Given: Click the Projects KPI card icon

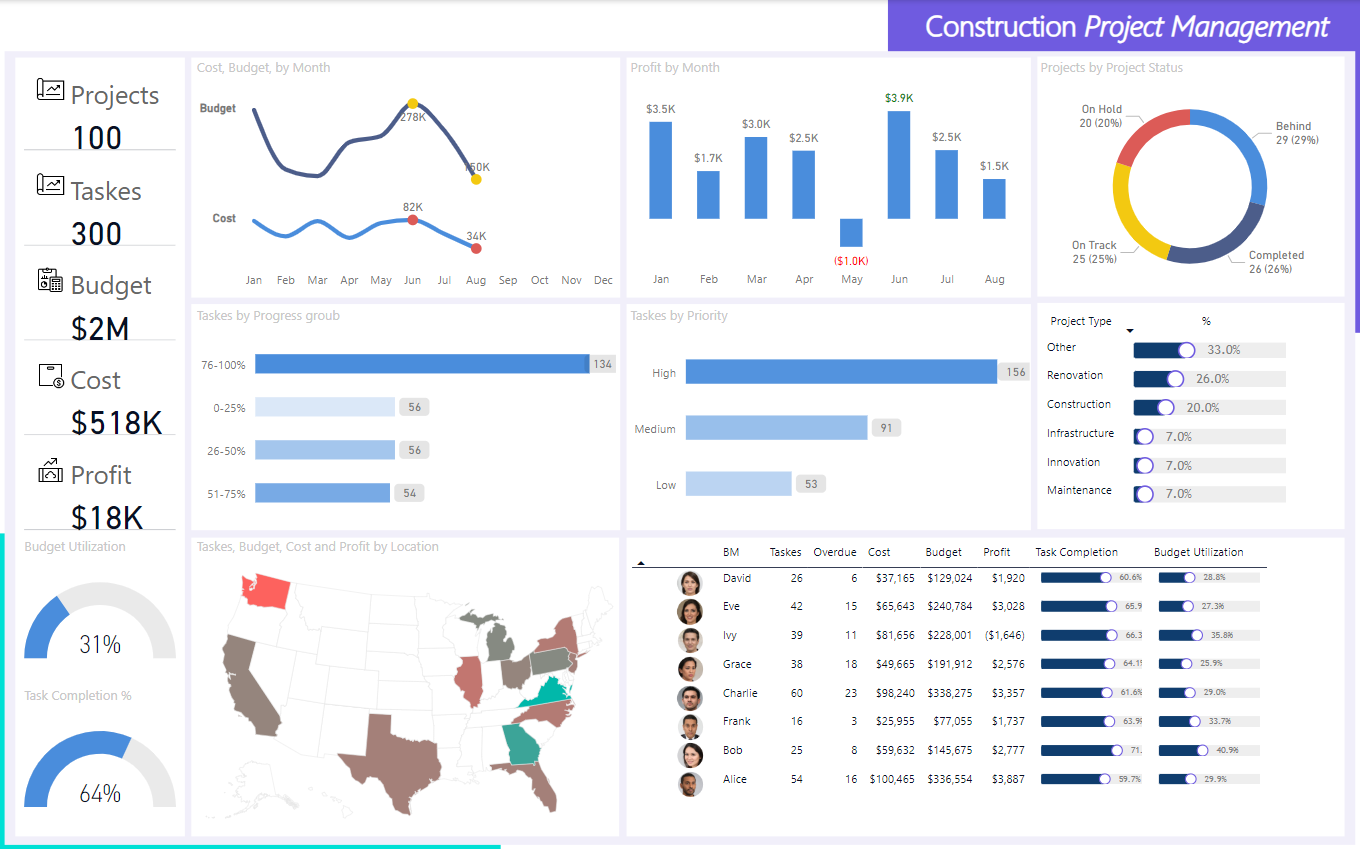Looking at the screenshot, I should point(50,90).
